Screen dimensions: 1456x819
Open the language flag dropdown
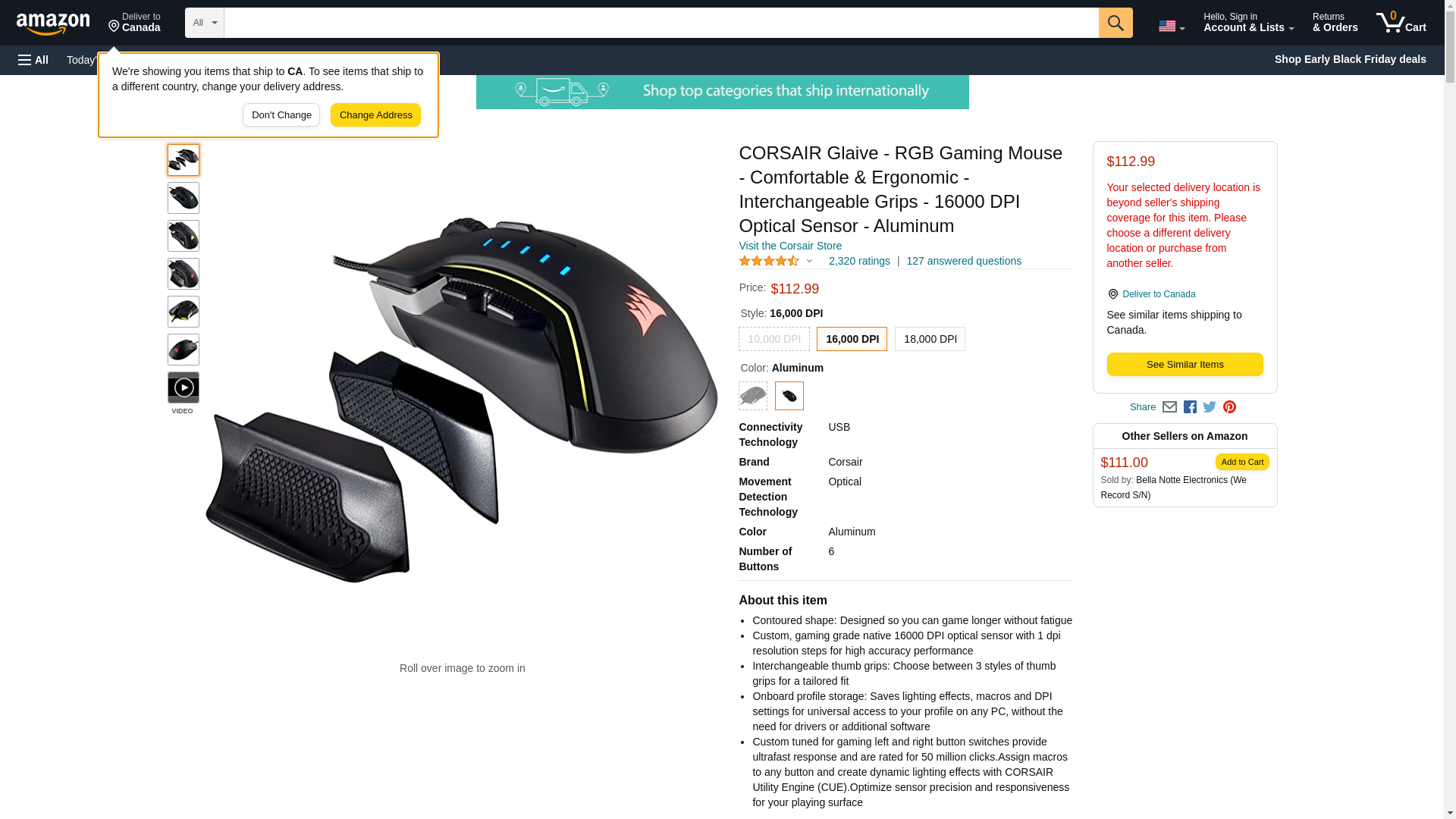pos(1171,26)
